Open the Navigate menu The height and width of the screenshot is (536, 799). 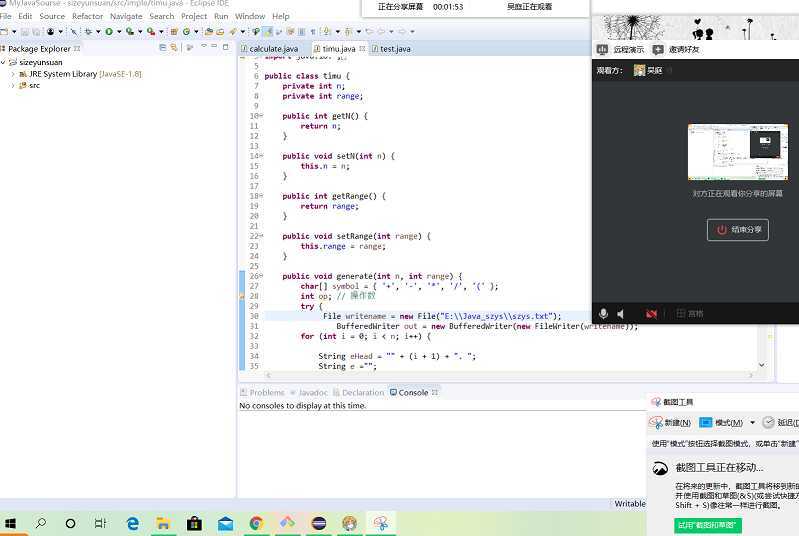(126, 16)
